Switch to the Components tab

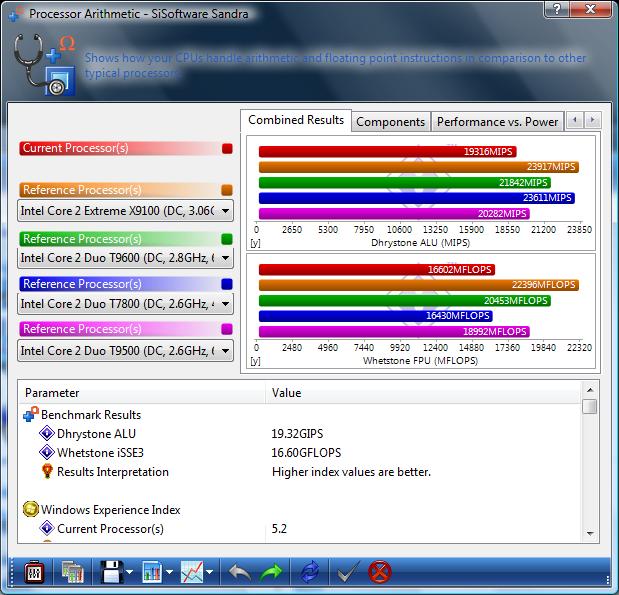pyautogui.click(x=390, y=122)
